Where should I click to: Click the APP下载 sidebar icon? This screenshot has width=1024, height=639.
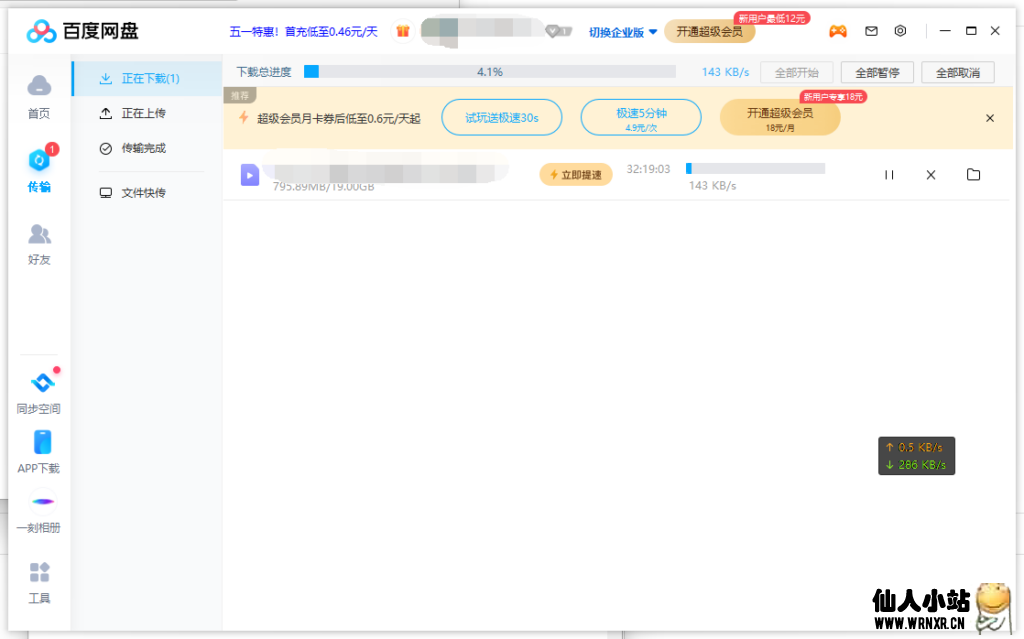[39, 450]
